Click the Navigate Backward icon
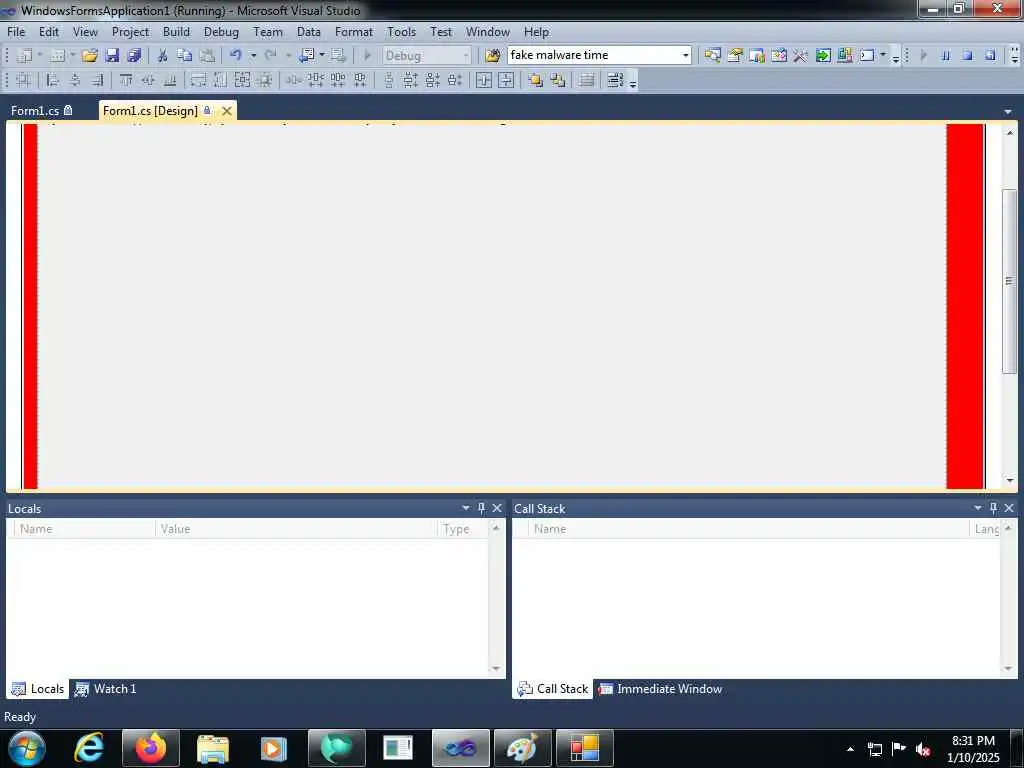This screenshot has height=768, width=1024. (306, 56)
